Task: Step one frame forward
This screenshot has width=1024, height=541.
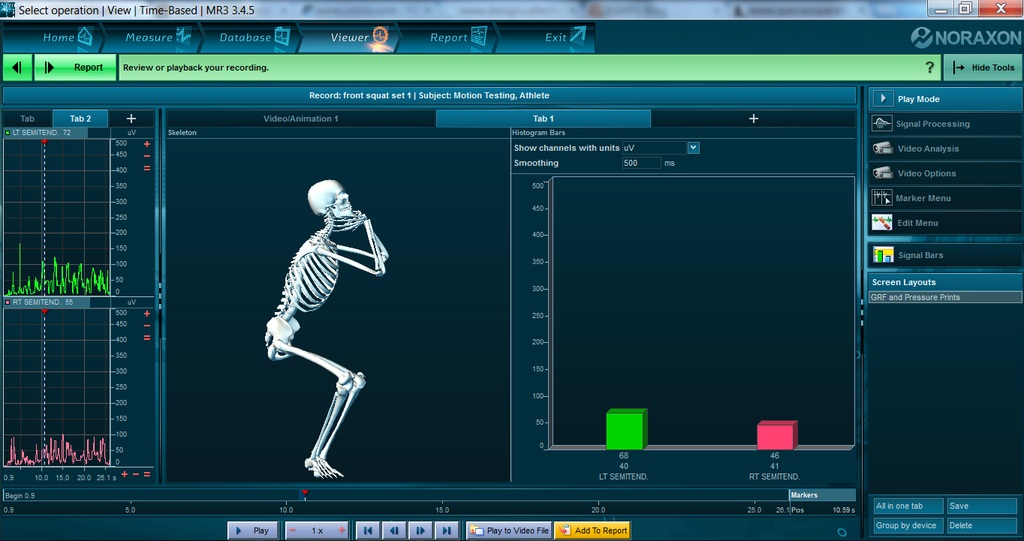Action: 421,531
